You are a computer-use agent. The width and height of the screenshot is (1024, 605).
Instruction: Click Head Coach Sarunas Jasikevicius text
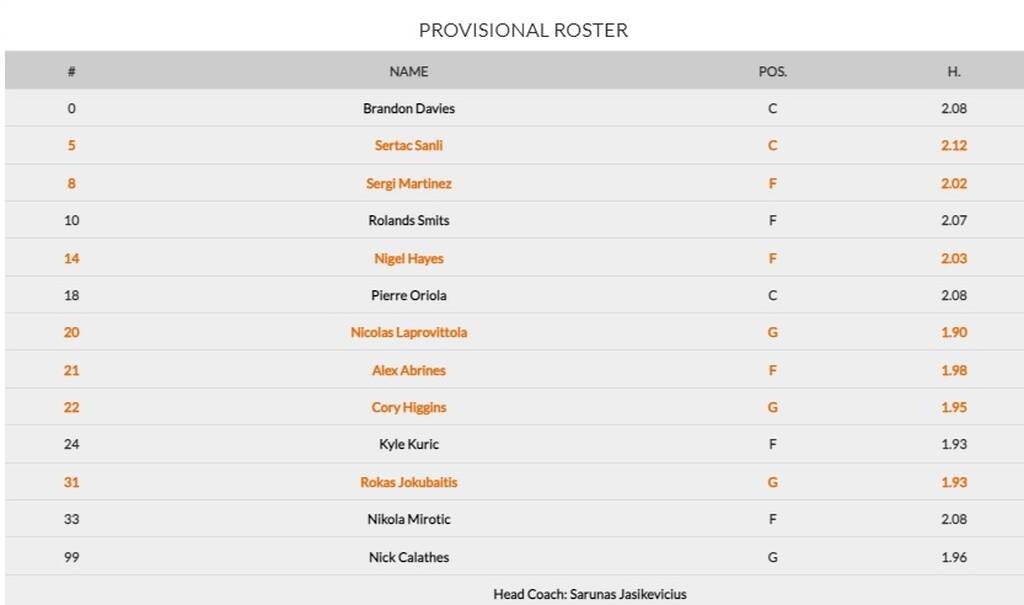click(589, 594)
